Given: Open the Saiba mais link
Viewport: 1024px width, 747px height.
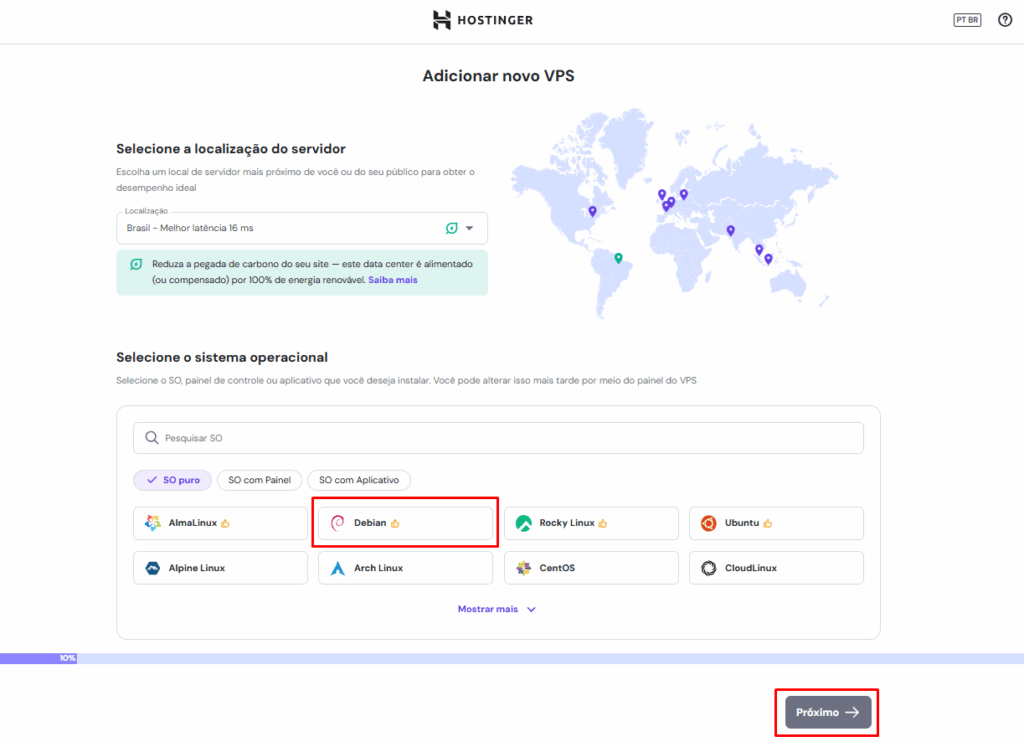Looking at the screenshot, I should tap(392, 280).
